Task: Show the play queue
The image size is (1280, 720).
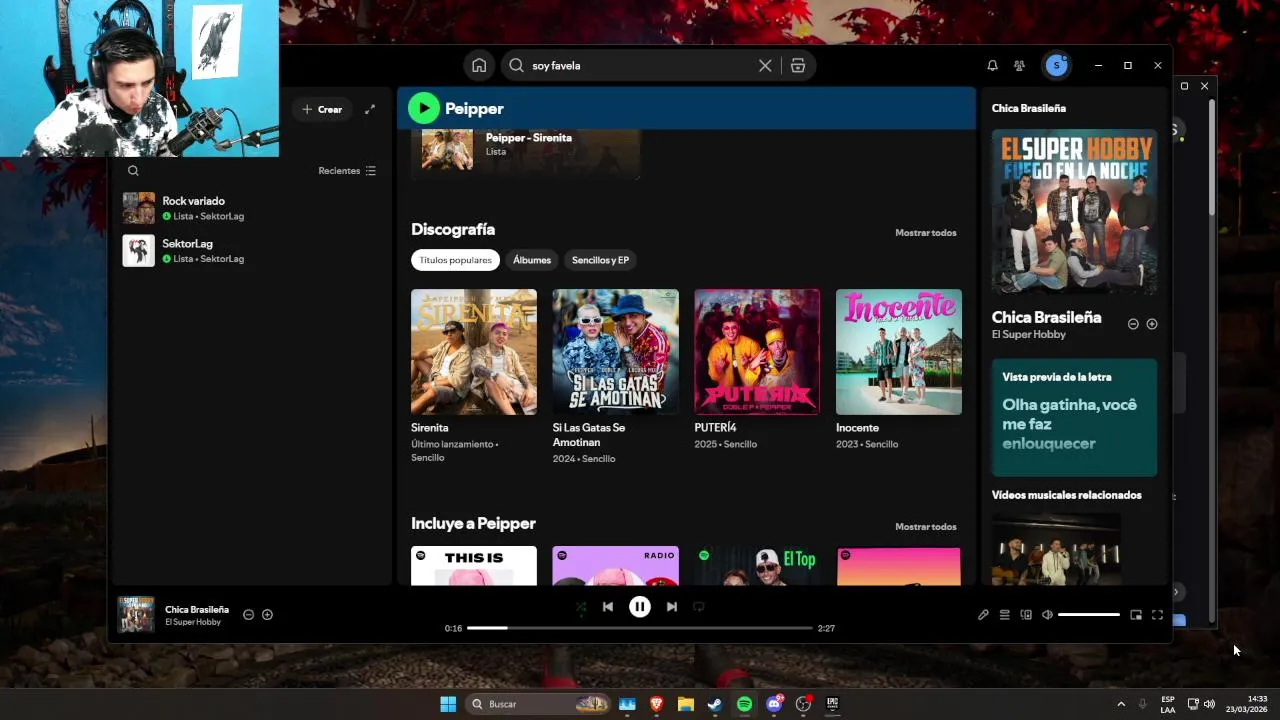Action: [1004, 615]
